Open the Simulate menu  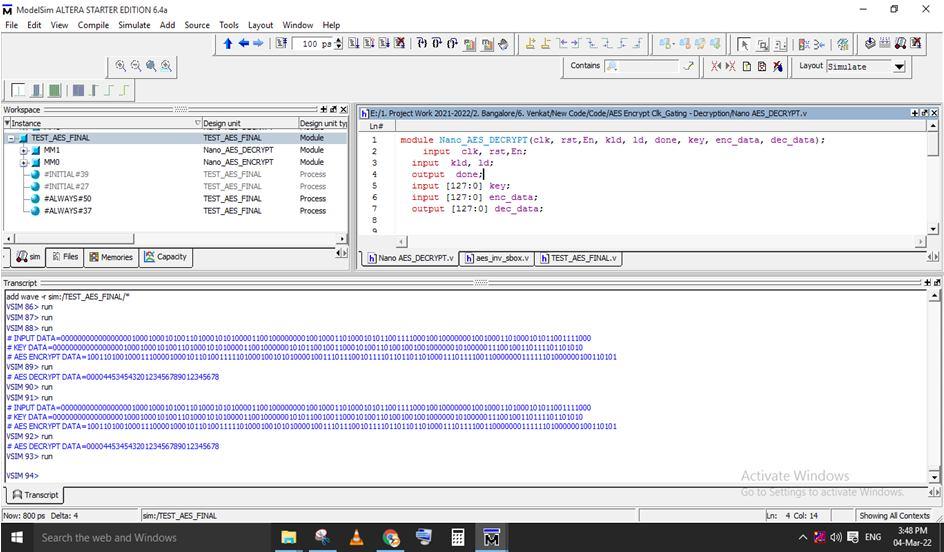tap(134, 25)
